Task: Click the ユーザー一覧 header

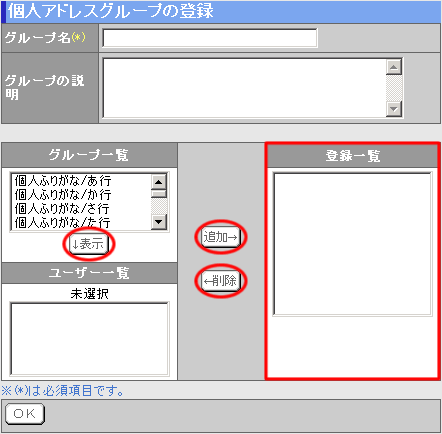Action: pyautogui.click(x=89, y=273)
